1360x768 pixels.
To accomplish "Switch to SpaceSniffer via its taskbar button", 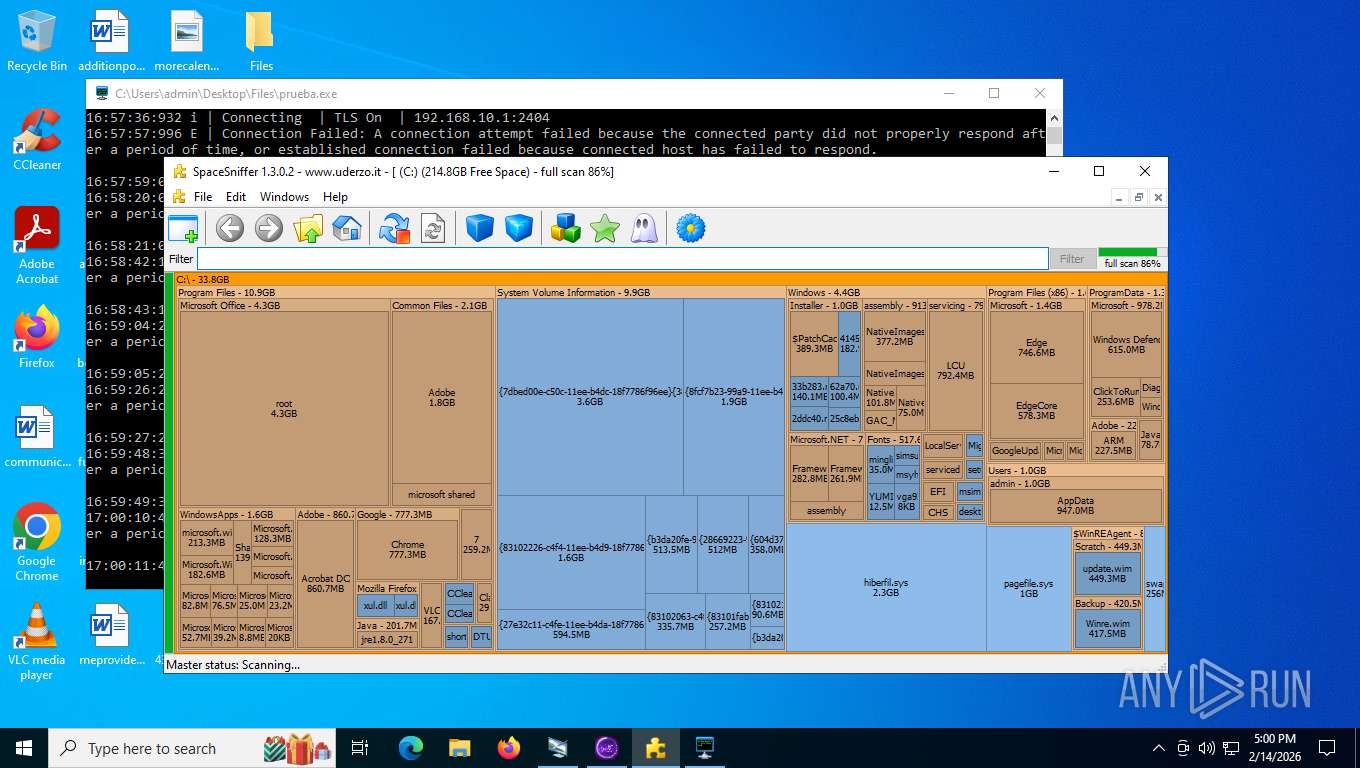I will [x=656, y=748].
